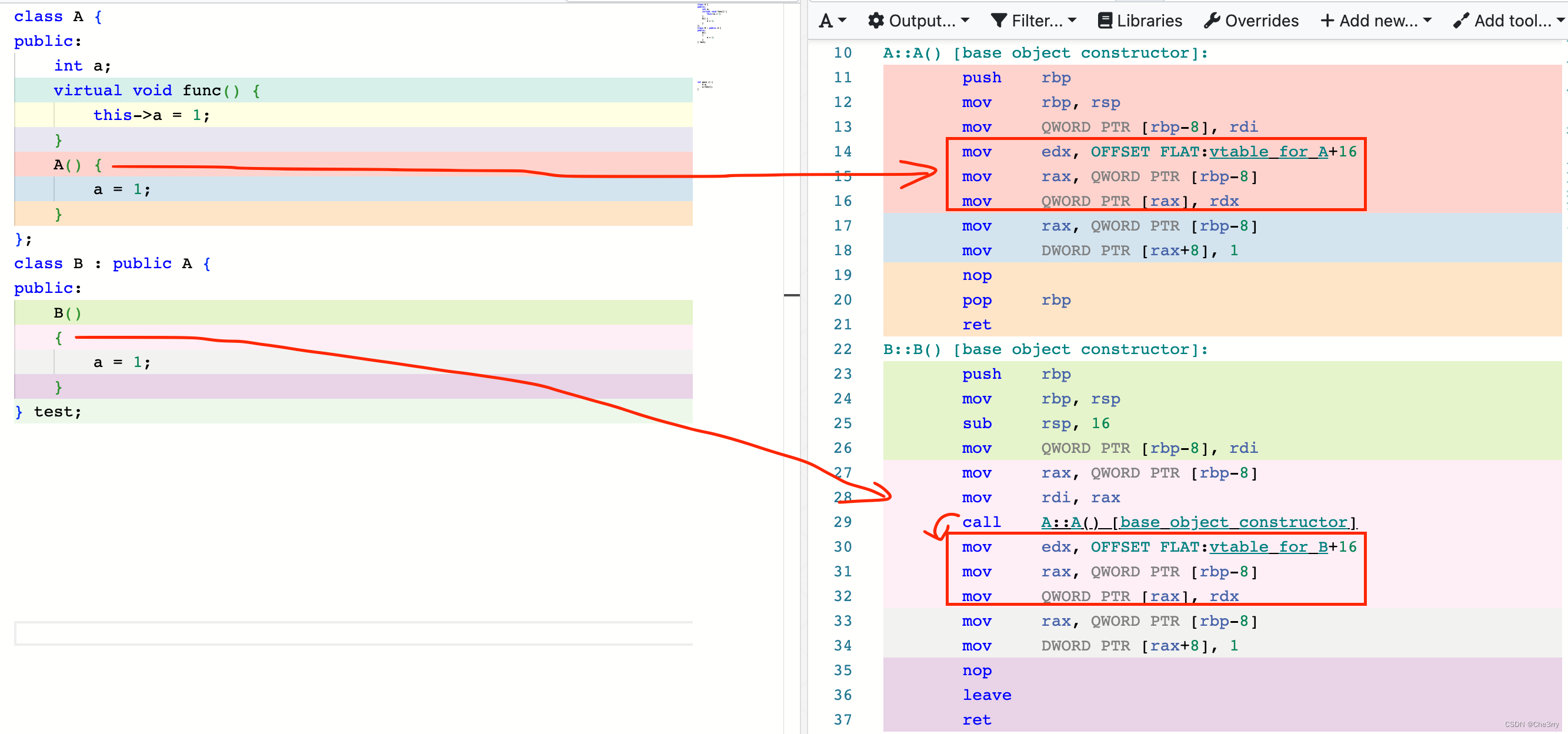Click the 'push rbp' instruction on line 23
The image size is (1568, 734).
click(x=1016, y=374)
